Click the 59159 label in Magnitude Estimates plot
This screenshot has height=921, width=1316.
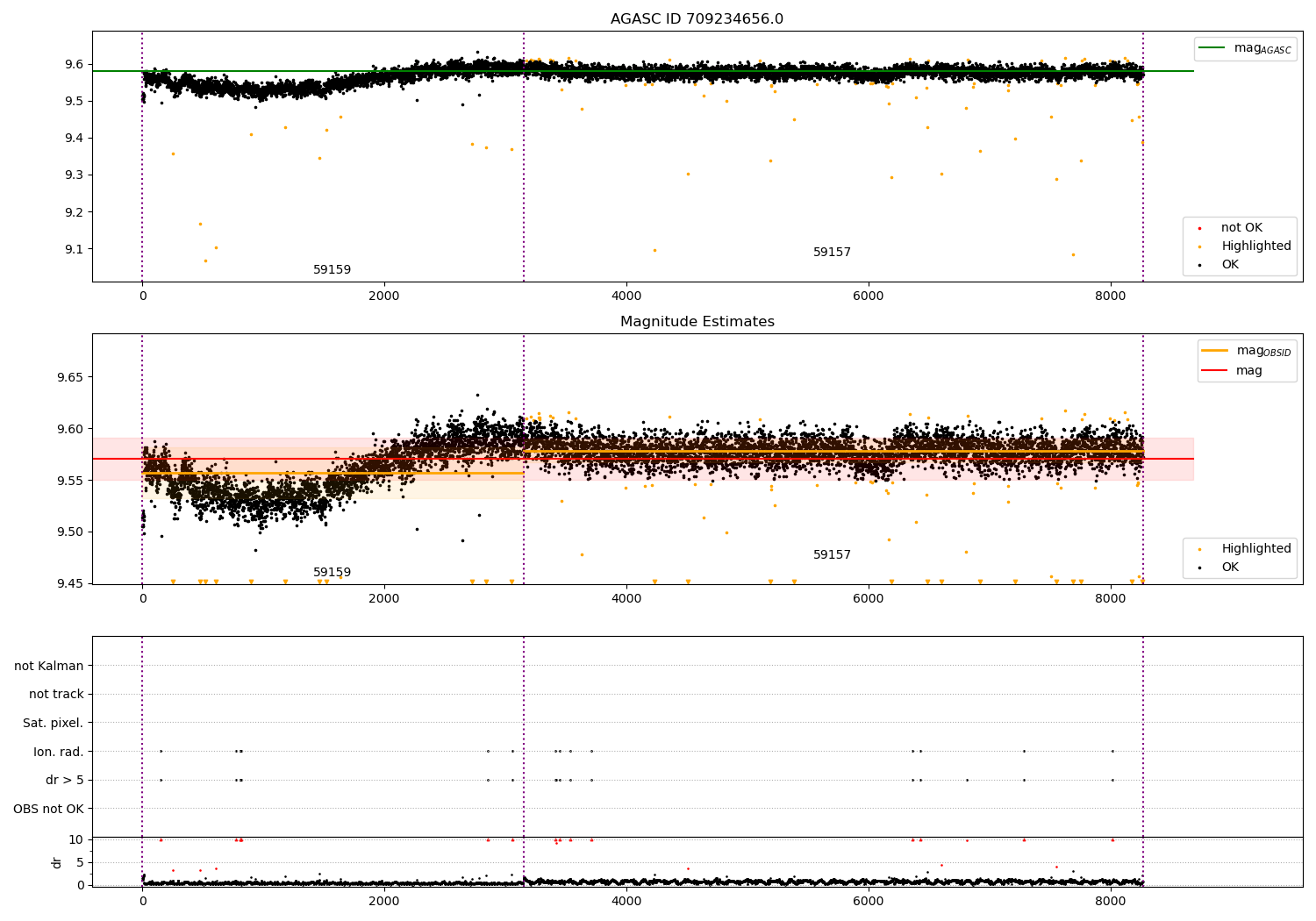(332, 573)
